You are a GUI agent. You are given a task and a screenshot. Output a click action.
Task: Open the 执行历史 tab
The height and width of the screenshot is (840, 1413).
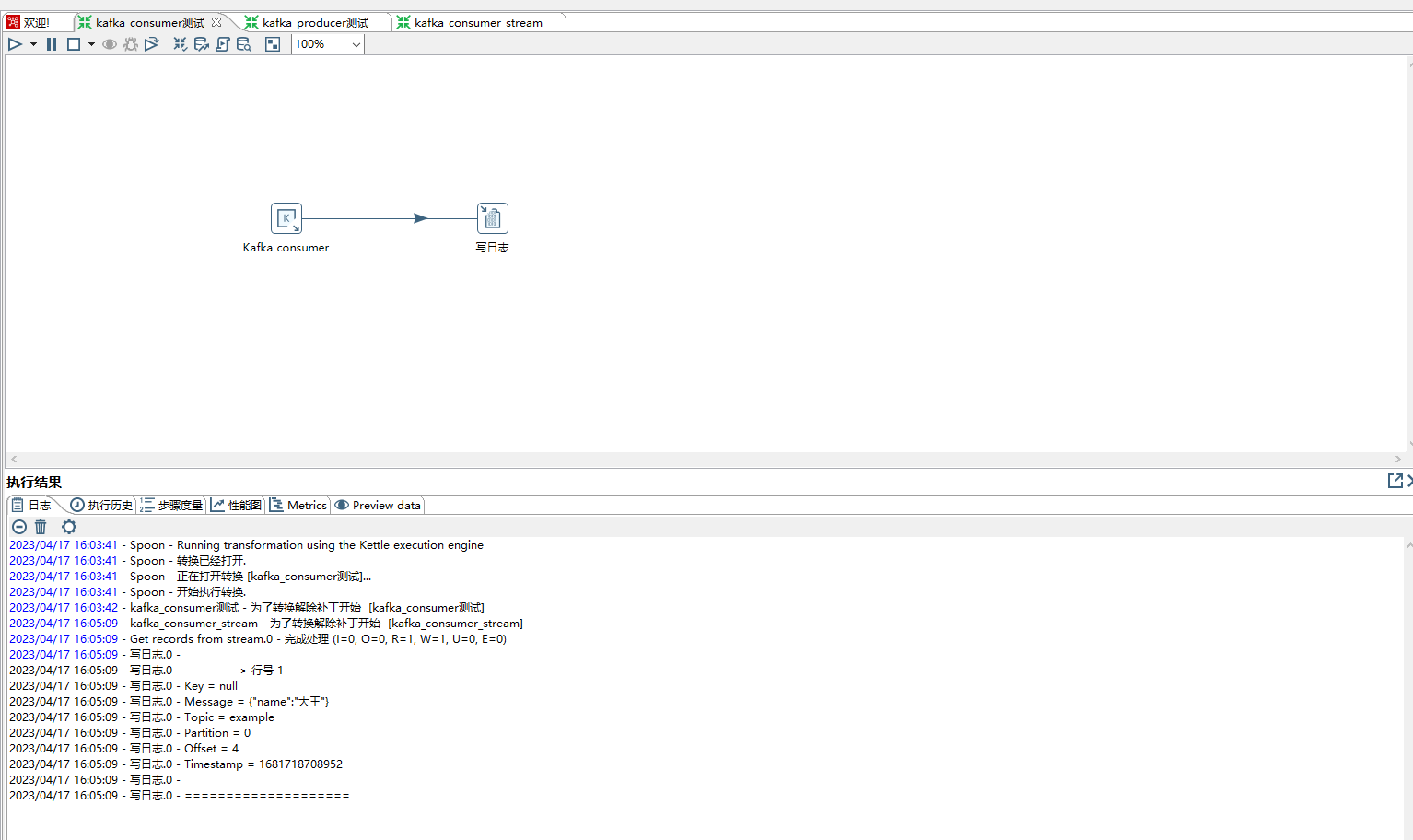pyautogui.click(x=101, y=505)
